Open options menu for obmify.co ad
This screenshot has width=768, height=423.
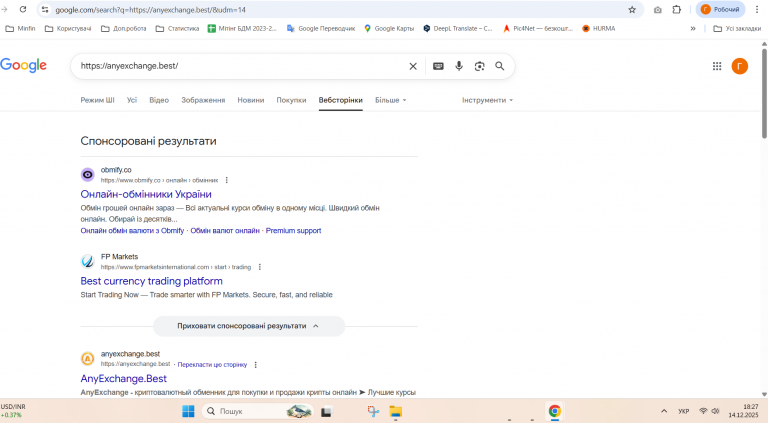tap(227, 180)
